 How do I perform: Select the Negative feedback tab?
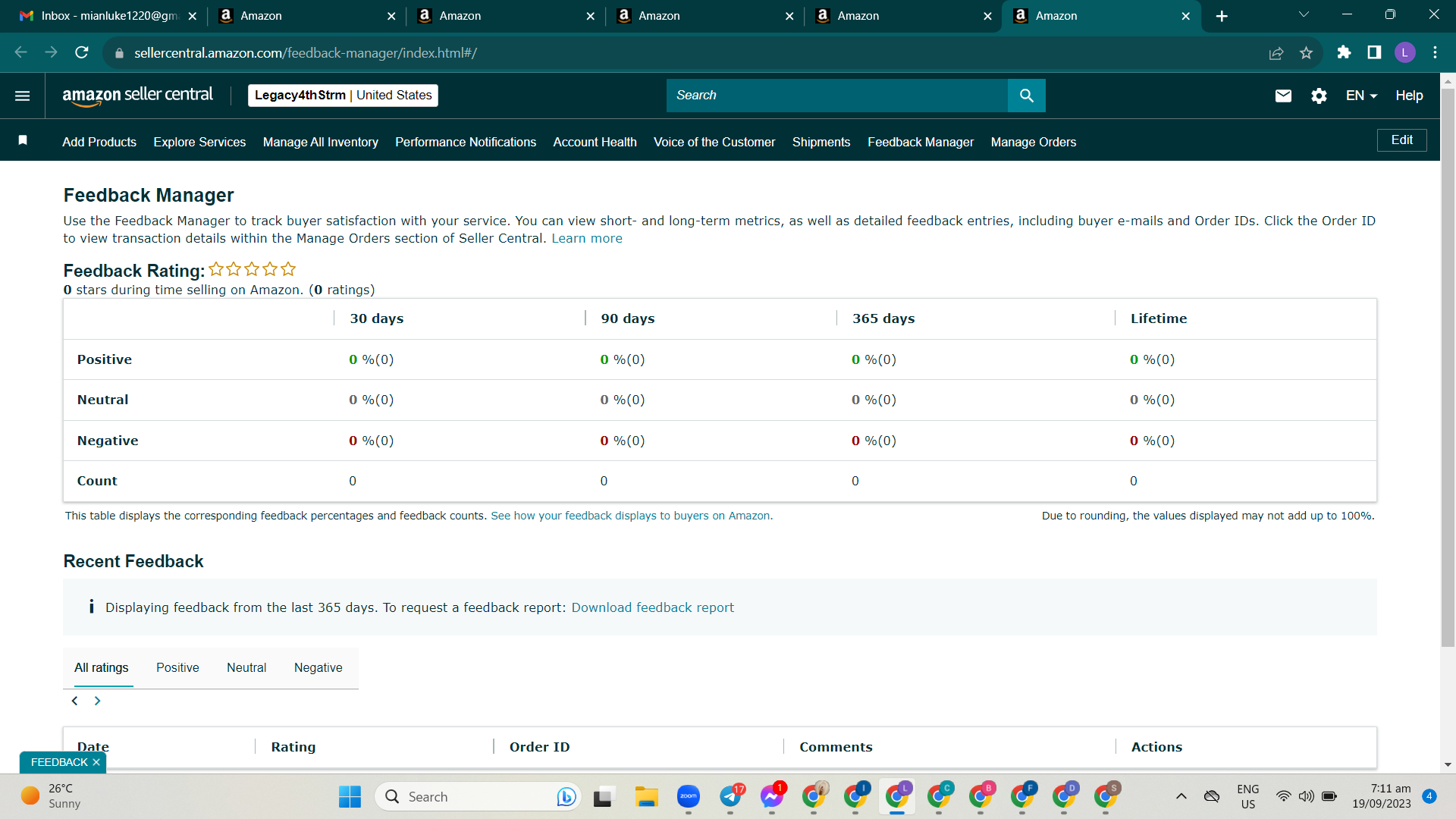318,667
